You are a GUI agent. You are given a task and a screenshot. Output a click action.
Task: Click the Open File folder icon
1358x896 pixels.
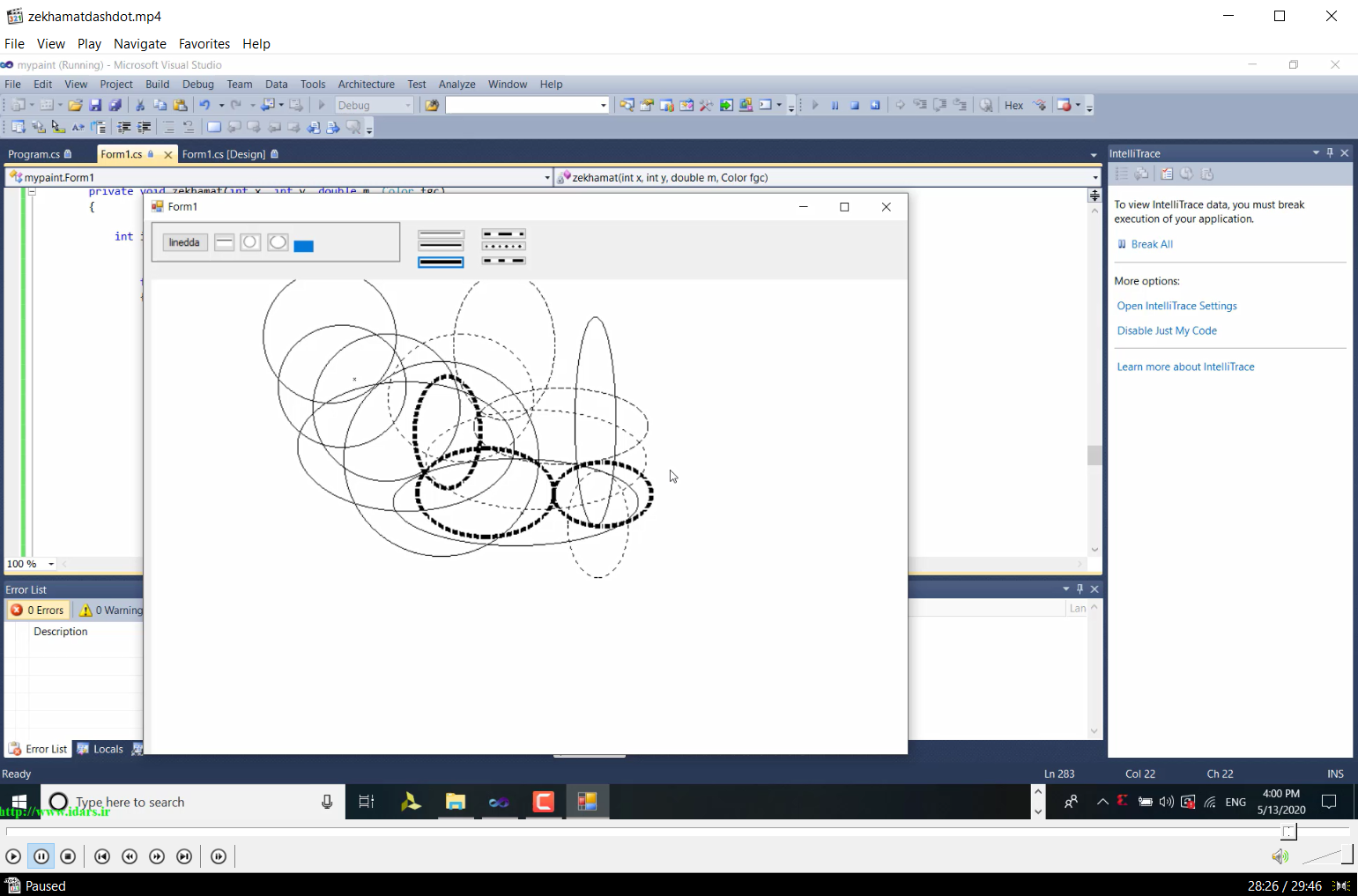click(75, 105)
